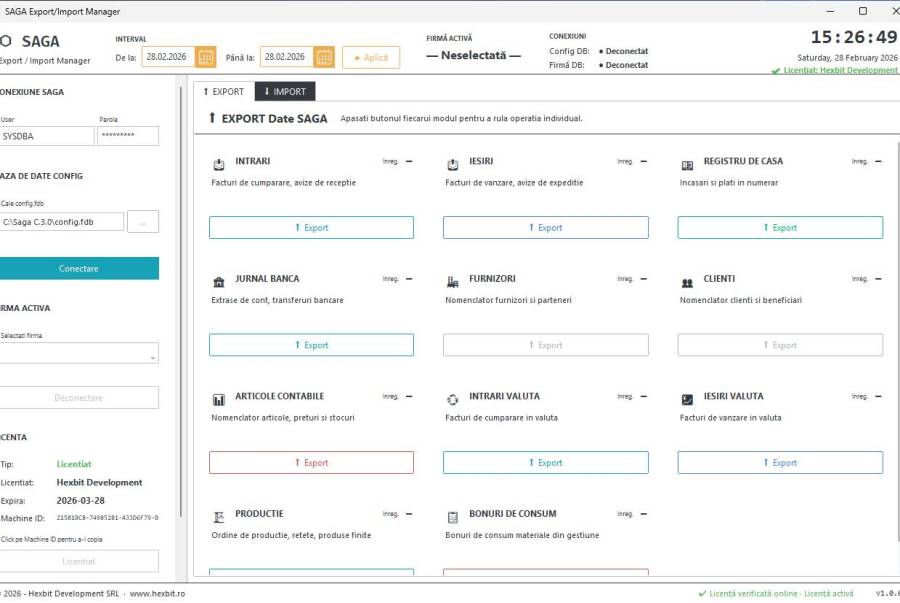Click Export under ARTICOLE CONTABILE
The height and width of the screenshot is (603, 900).
click(311, 463)
